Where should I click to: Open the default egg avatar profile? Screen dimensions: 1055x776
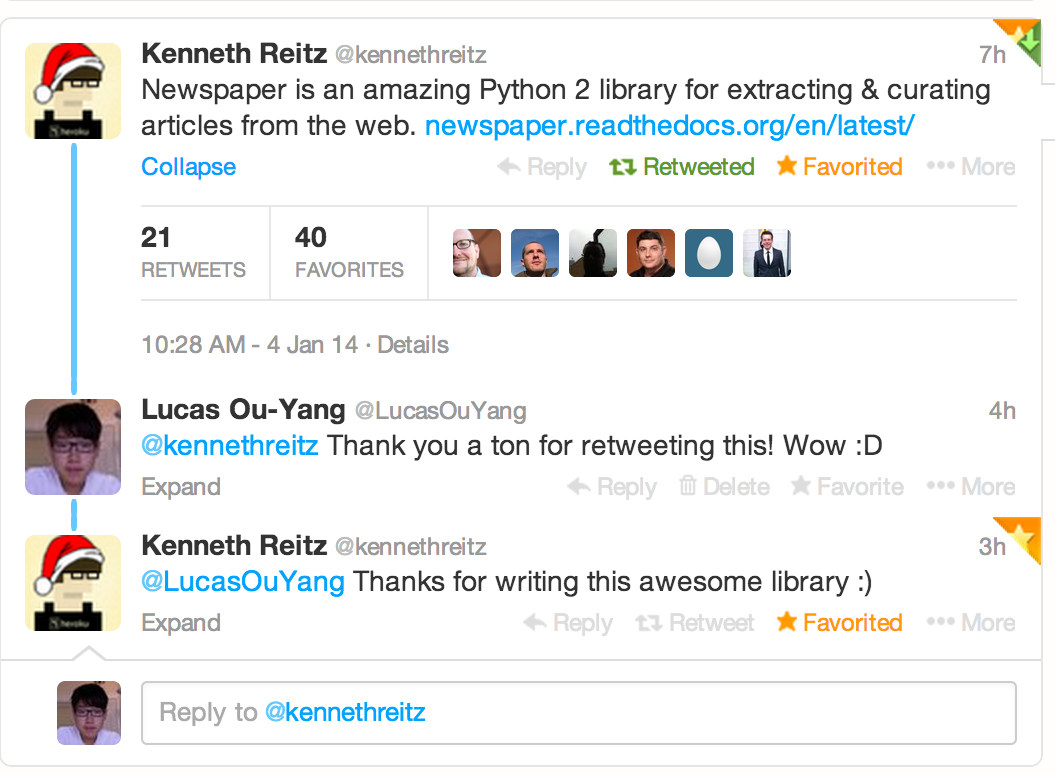pos(708,253)
